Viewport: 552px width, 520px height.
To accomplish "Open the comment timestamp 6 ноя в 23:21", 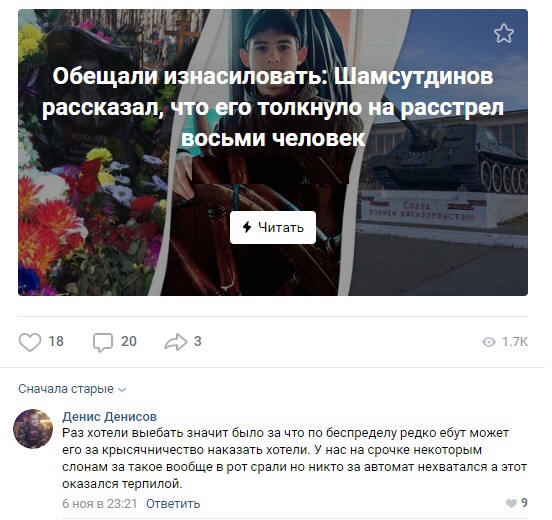I will tap(100, 504).
